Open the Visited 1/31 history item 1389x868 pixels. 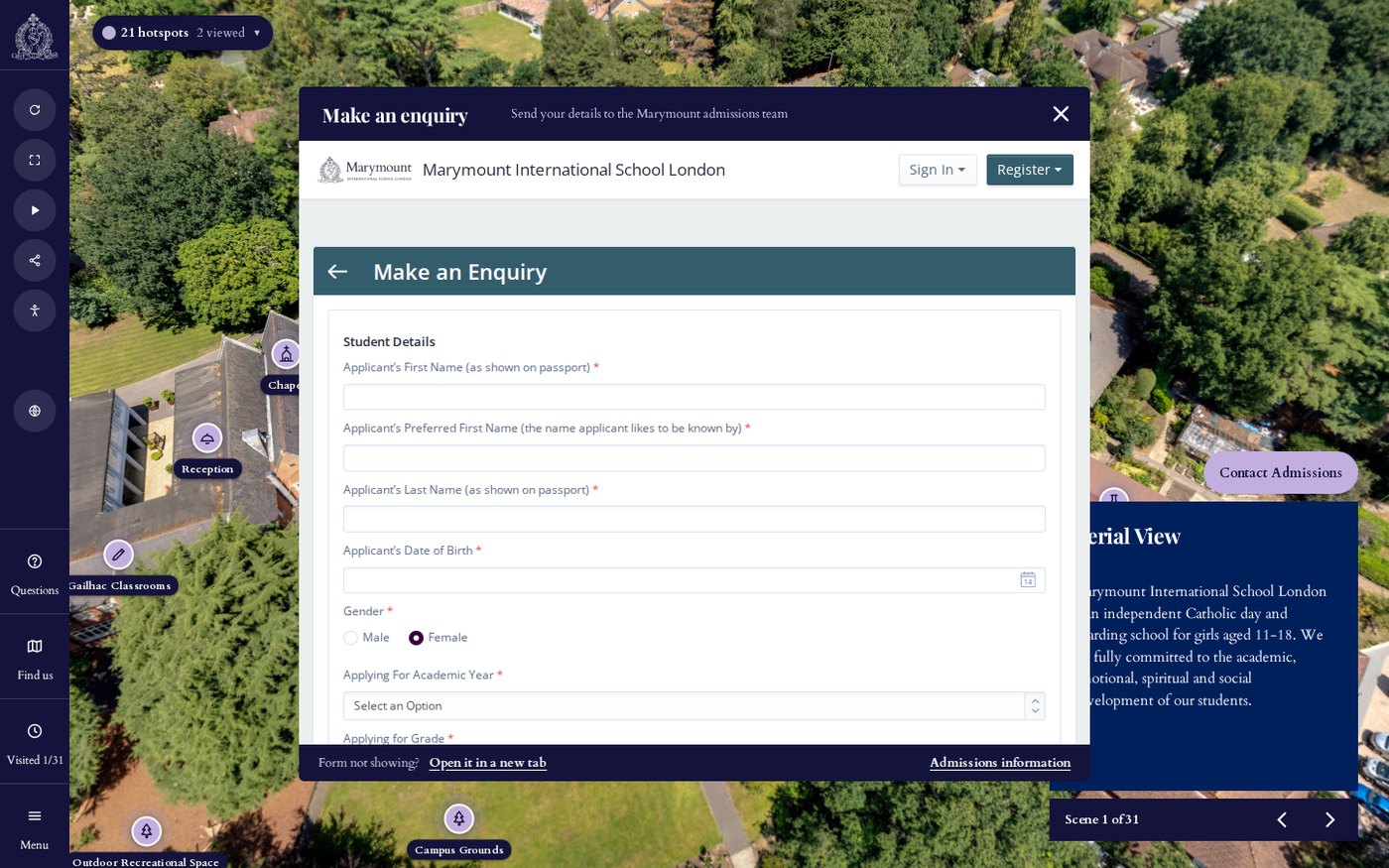coord(35,742)
